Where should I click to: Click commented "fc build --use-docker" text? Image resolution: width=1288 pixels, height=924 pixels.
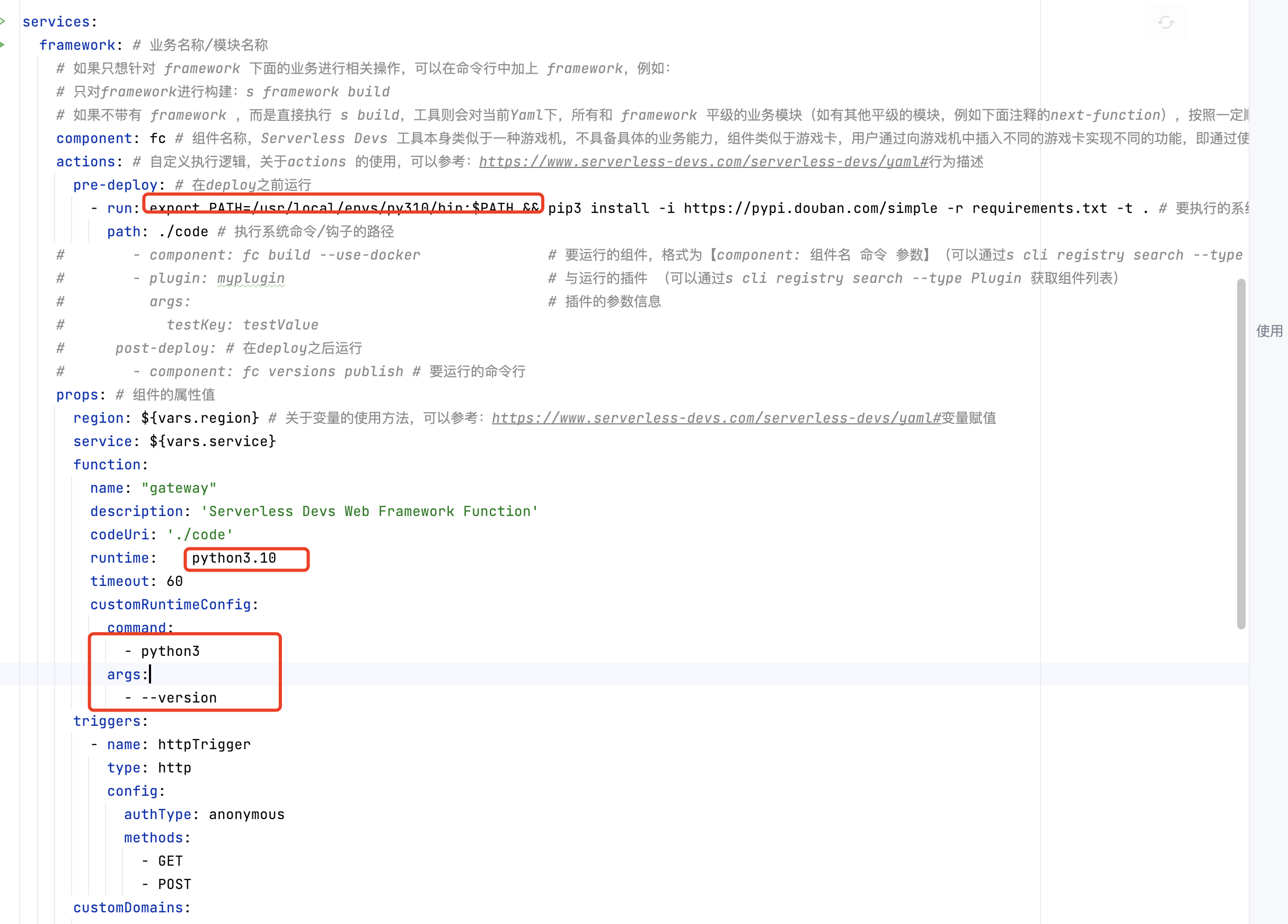pos(332,255)
